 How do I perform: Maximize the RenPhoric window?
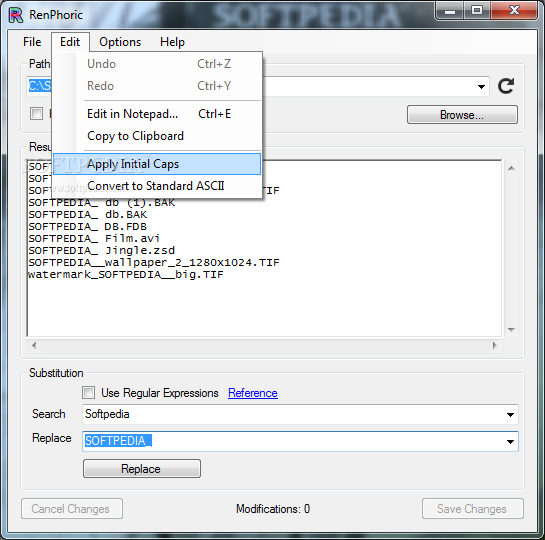pyautogui.click(x=477, y=11)
